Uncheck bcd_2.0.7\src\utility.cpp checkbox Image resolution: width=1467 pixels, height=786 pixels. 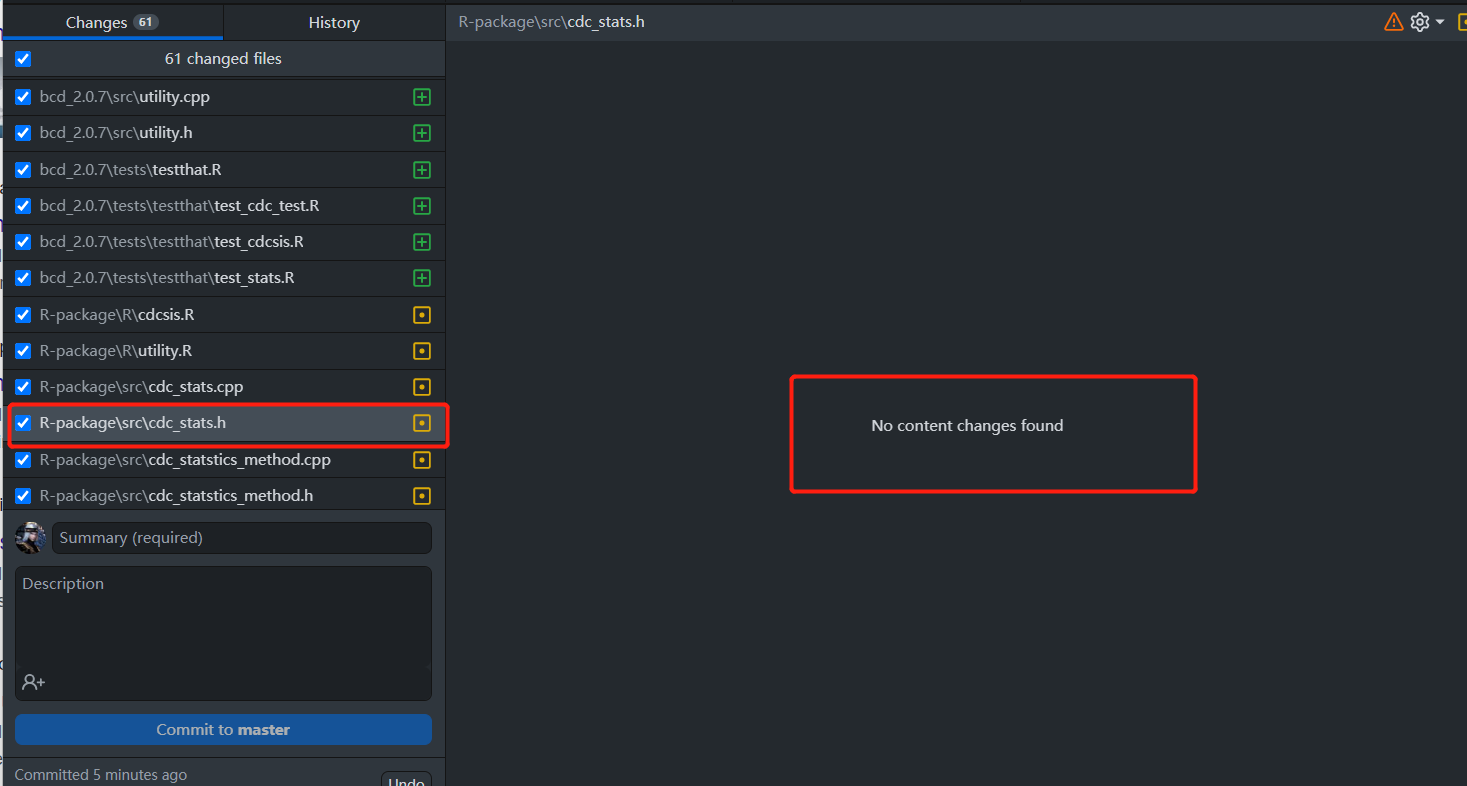(x=23, y=97)
